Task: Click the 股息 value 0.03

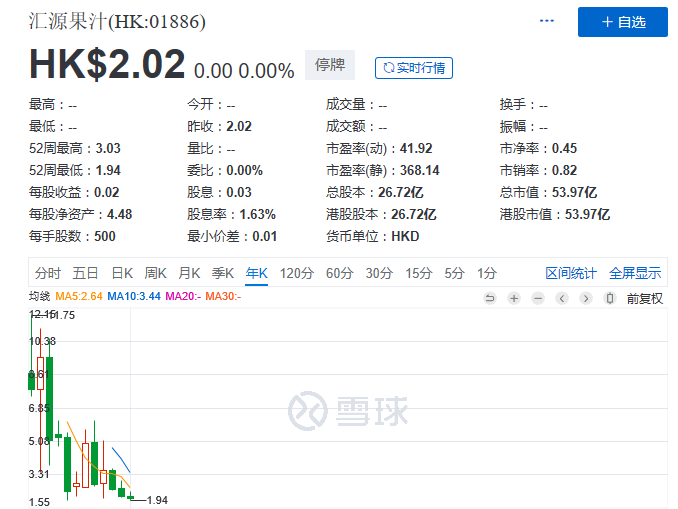Action: [239, 192]
